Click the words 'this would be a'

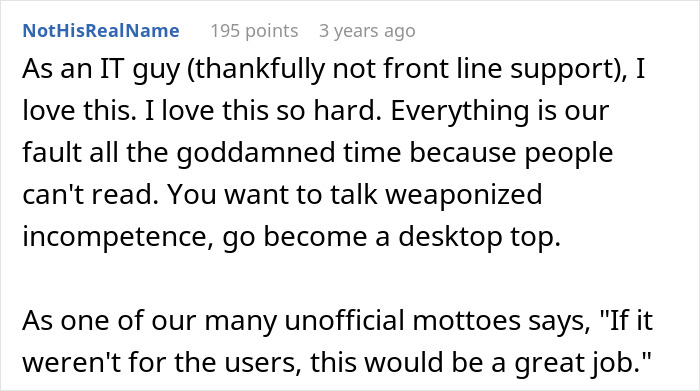click(408, 362)
